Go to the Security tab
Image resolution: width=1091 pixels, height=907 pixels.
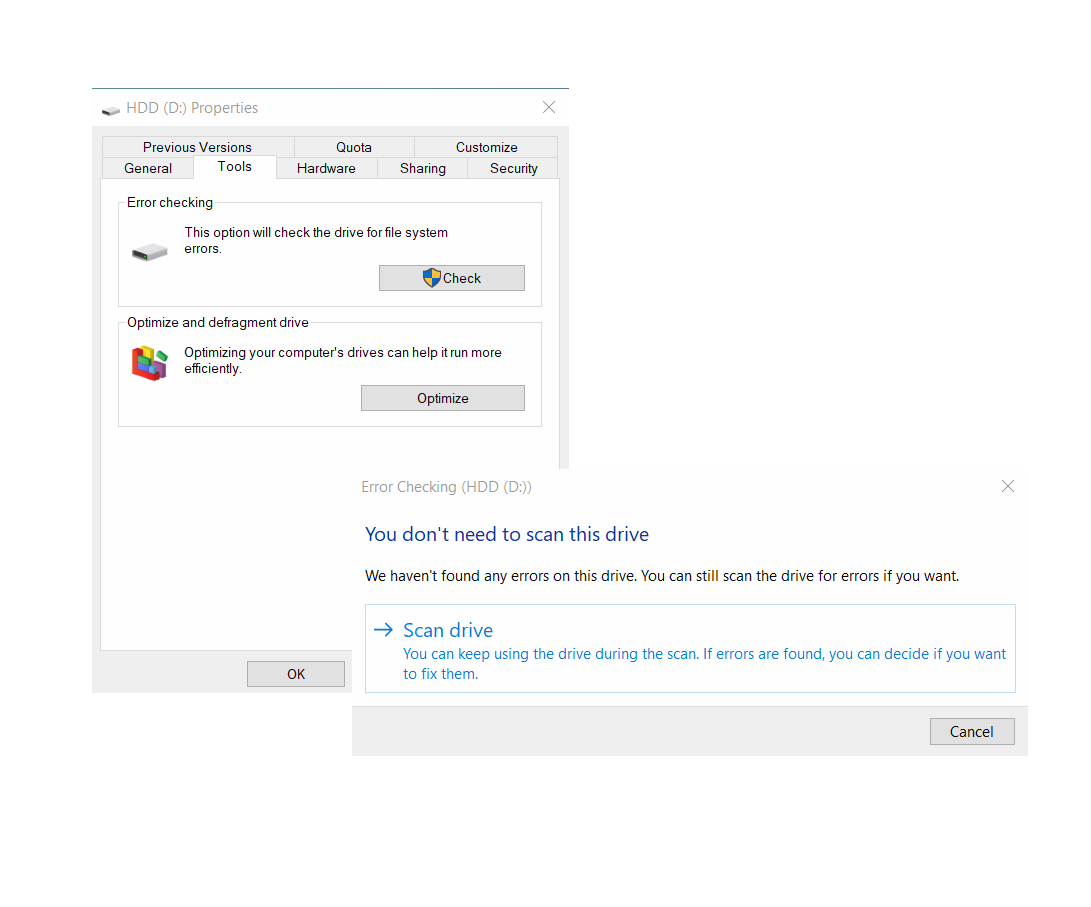click(x=513, y=168)
